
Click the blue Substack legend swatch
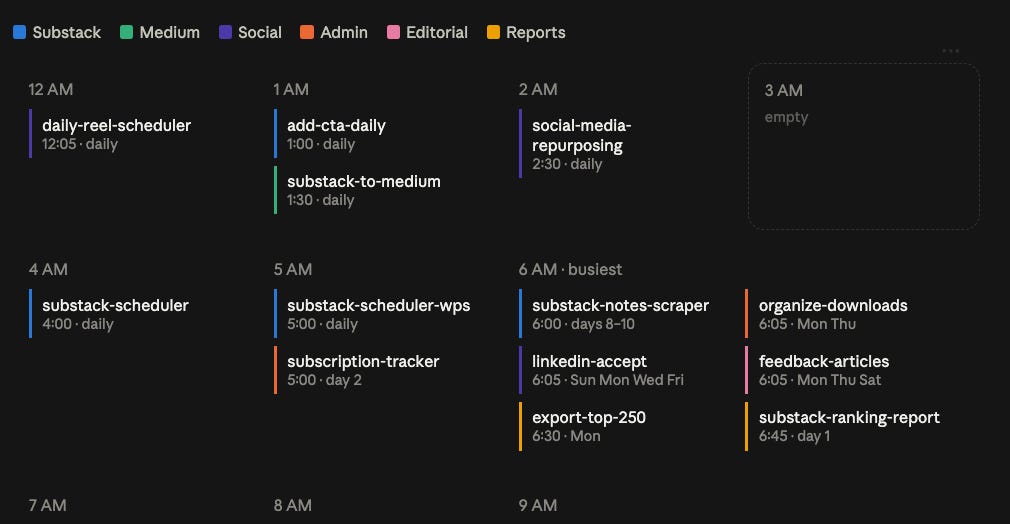tap(19, 32)
